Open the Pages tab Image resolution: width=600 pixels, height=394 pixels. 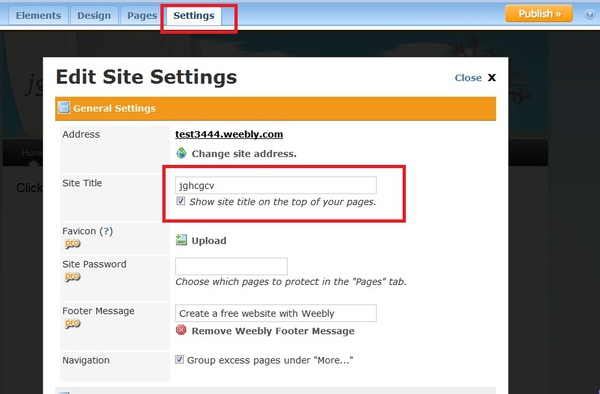142,15
